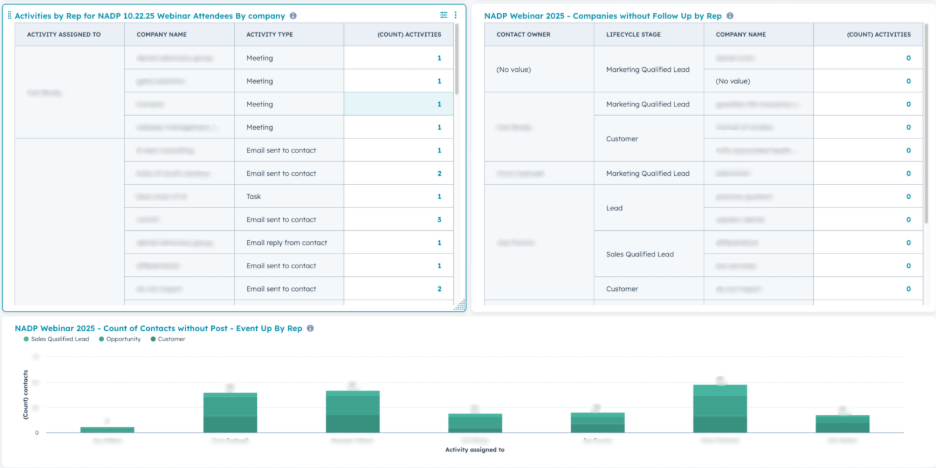The width and height of the screenshot is (936, 468).
Task: Click Activity Type column header
Action: [269, 34]
